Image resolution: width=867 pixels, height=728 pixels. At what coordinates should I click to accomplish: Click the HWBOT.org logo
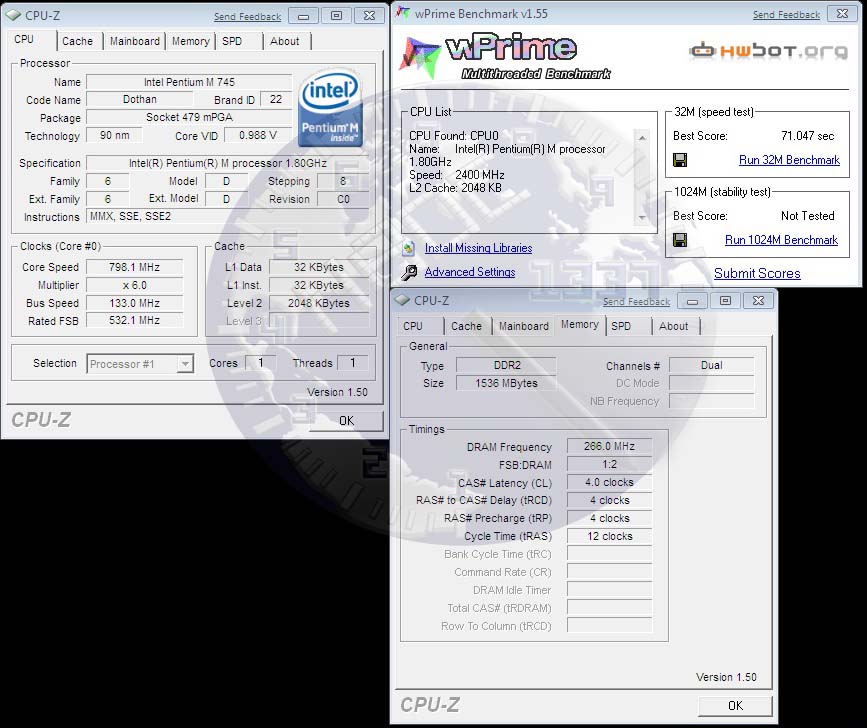[769, 51]
